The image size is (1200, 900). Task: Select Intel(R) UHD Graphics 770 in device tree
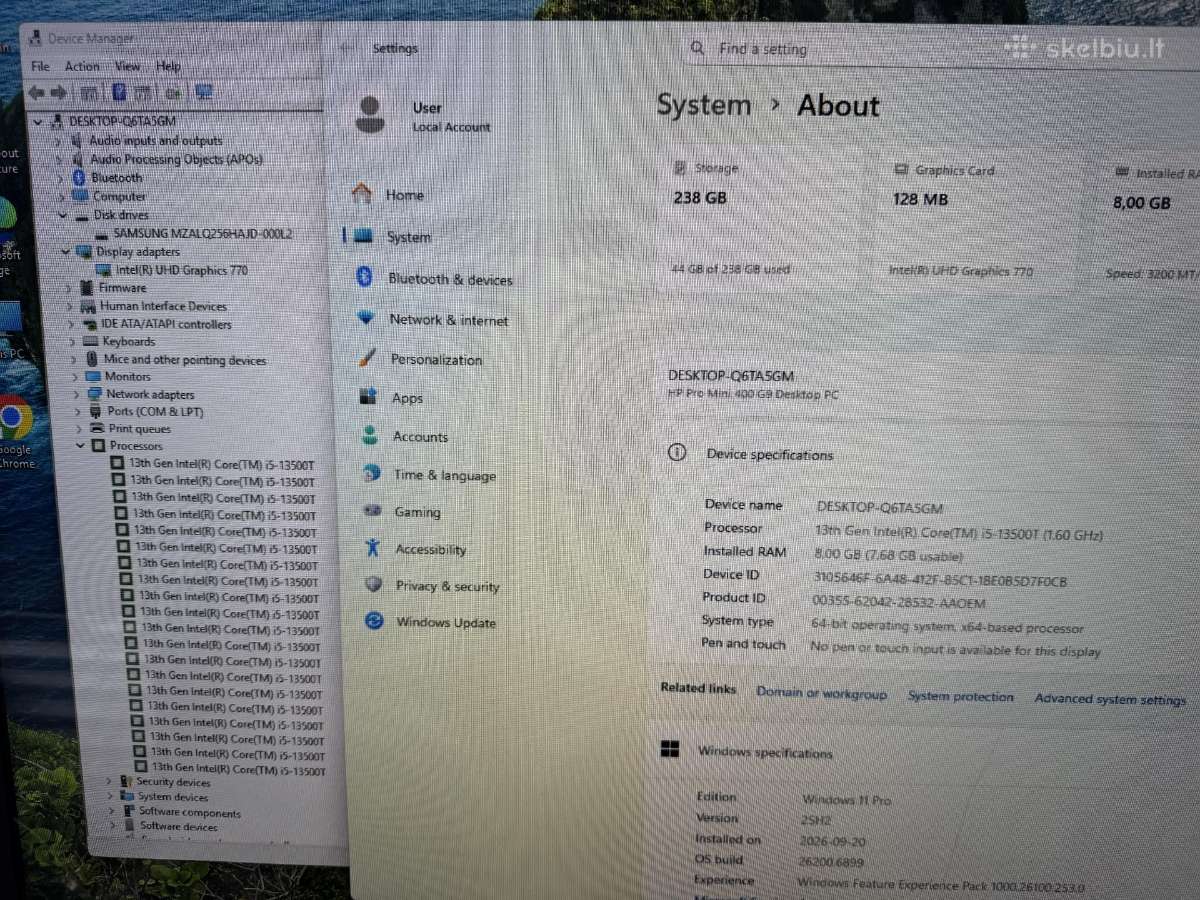tap(182, 270)
